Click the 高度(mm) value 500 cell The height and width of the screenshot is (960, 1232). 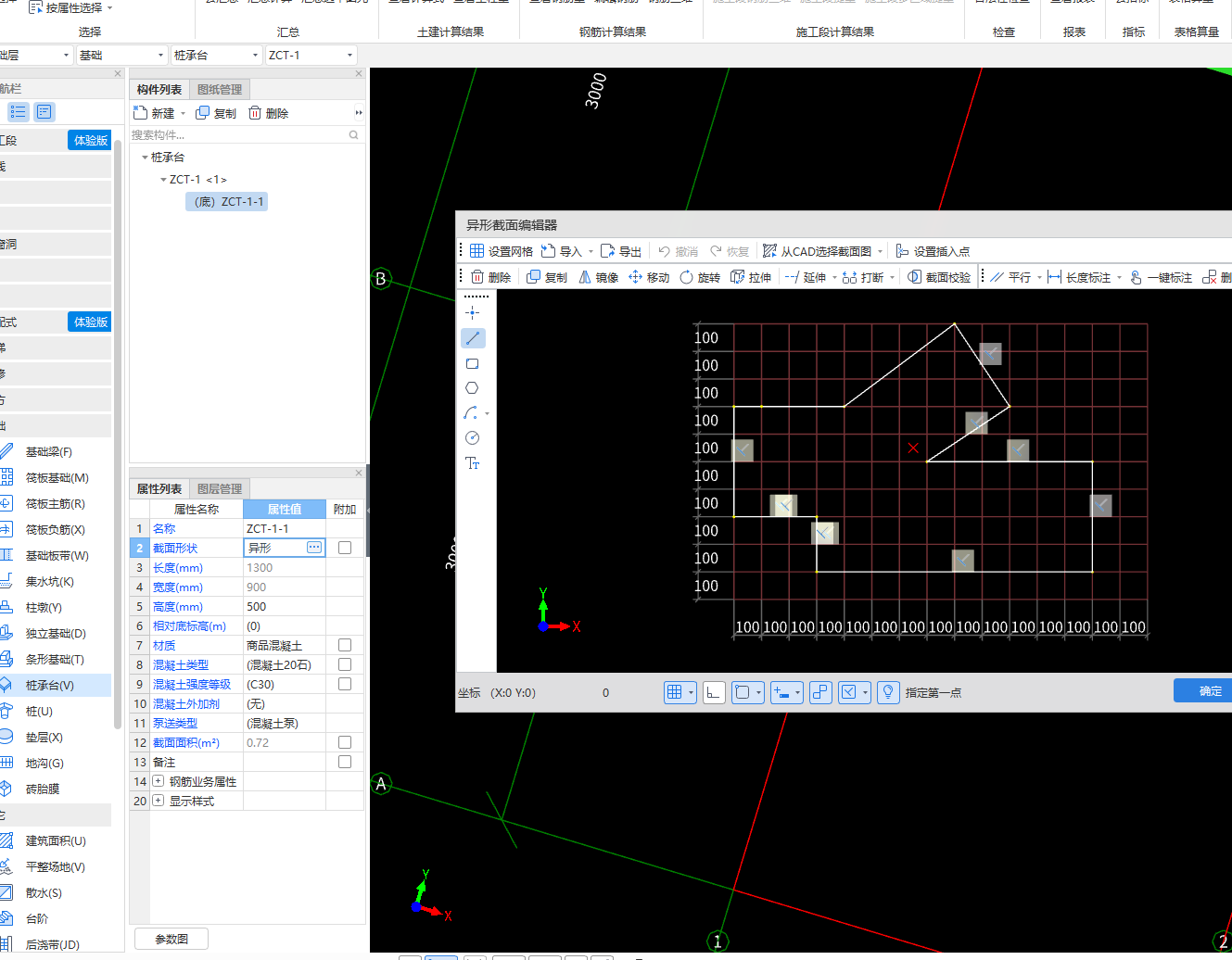click(x=285, y=606)
